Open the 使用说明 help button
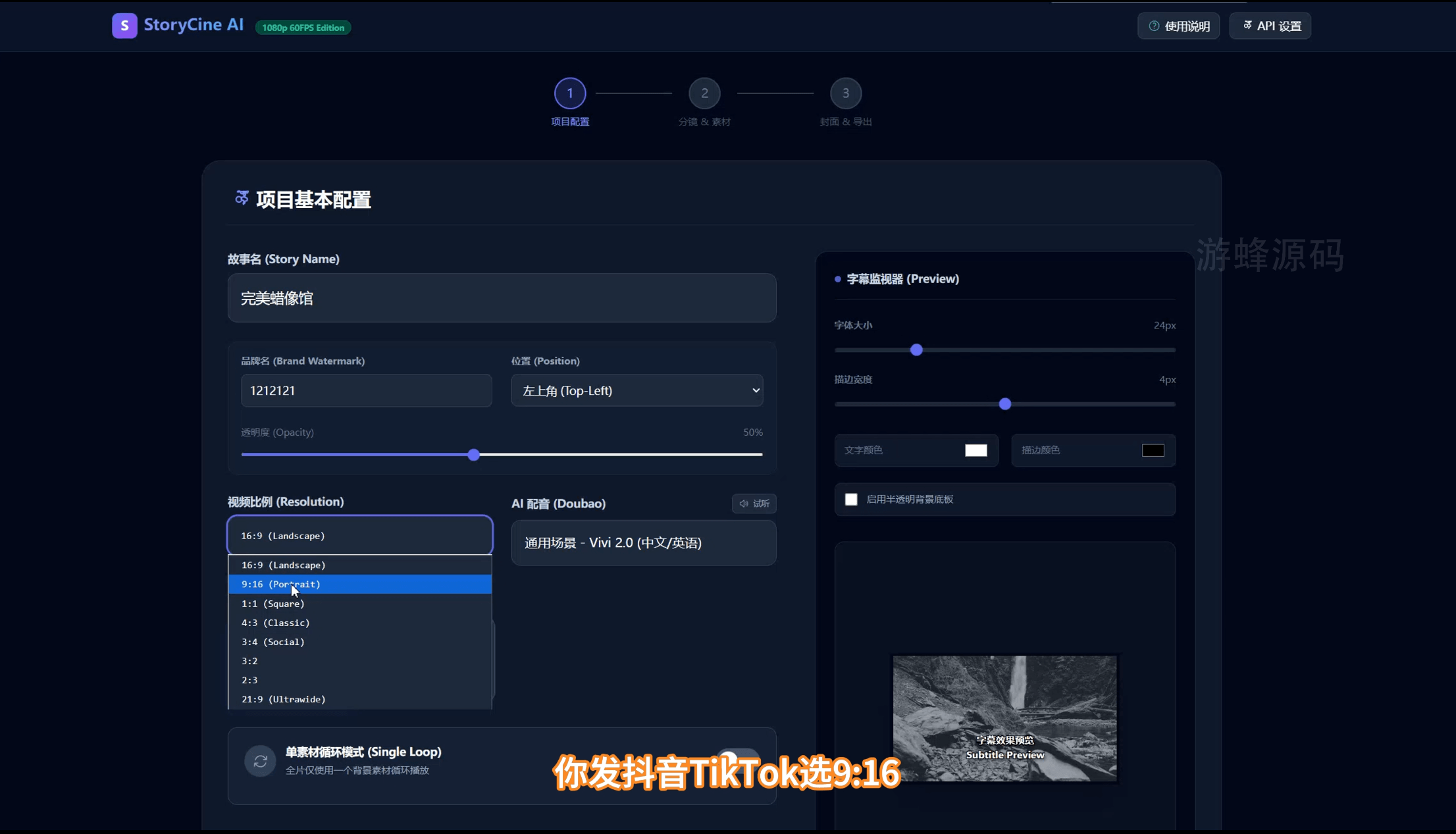Image resolution: width=1456 pixels, height=834 pixels. pyautogui.click(x=1179, y=26)
